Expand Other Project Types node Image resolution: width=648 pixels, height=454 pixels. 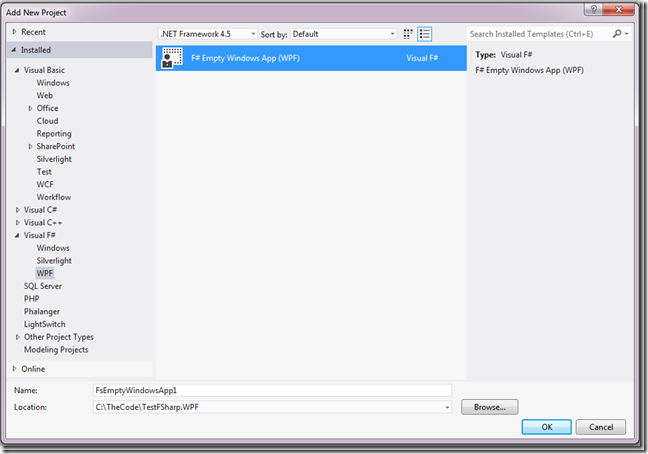(17, 337)
